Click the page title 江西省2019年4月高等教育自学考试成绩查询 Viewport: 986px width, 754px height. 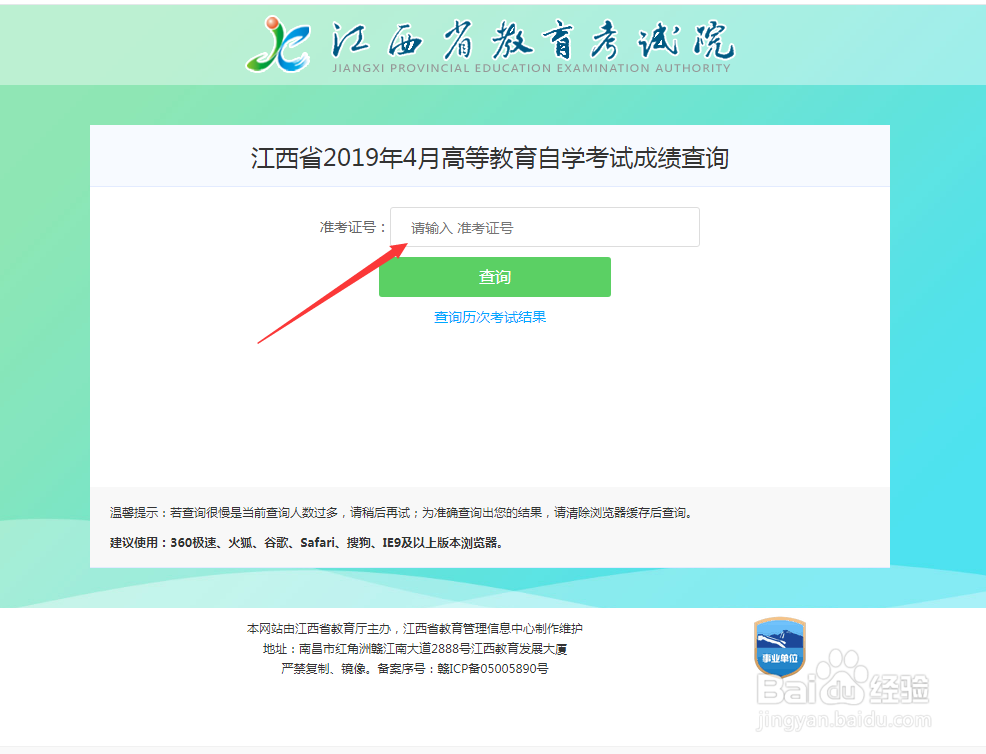pos(493,157)
